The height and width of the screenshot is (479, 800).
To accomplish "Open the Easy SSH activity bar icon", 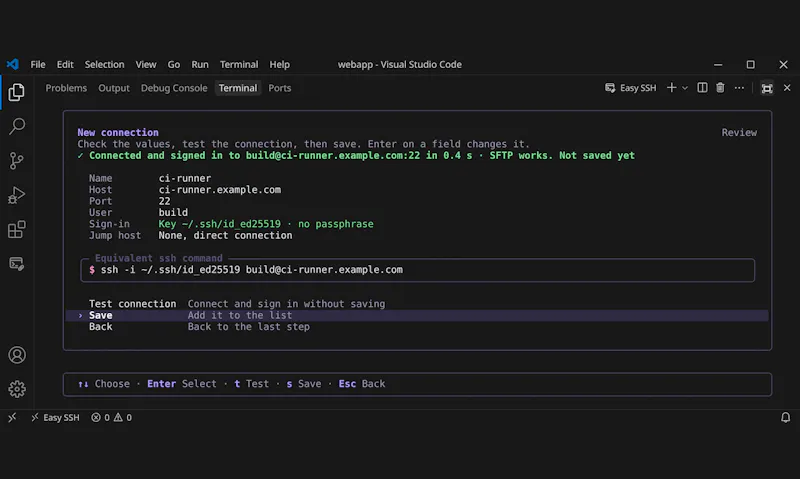I will [16, 263].
